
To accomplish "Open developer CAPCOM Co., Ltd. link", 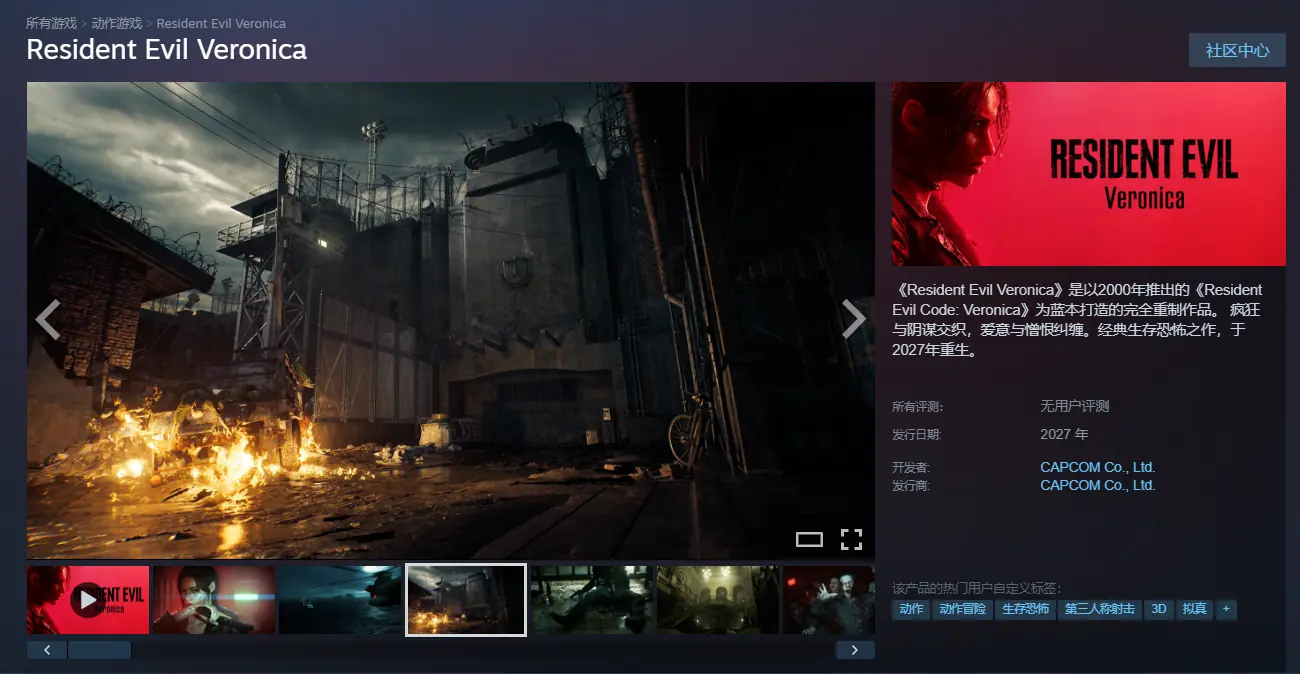I will (1097, 467).
